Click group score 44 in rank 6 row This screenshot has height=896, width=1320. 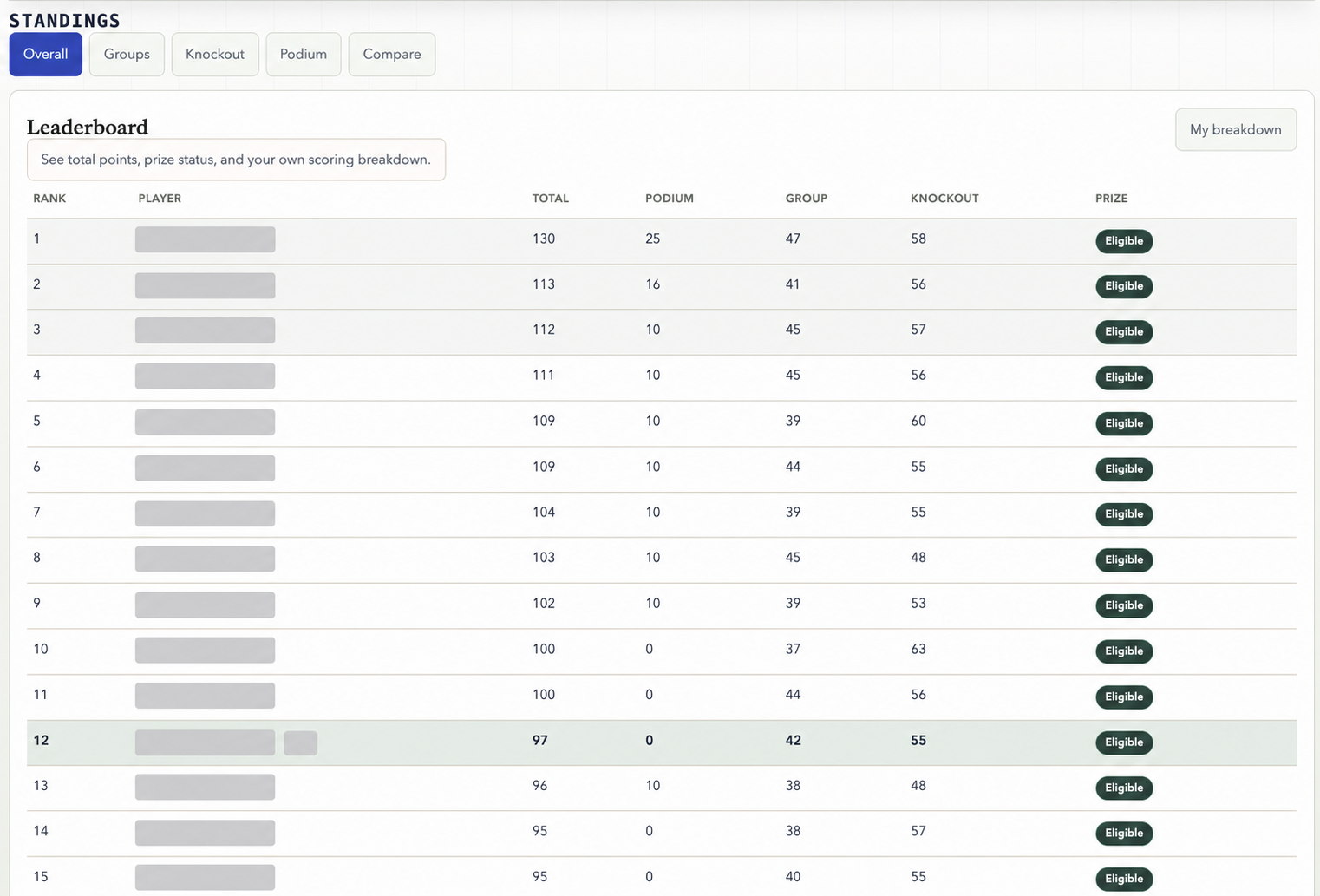793,467
